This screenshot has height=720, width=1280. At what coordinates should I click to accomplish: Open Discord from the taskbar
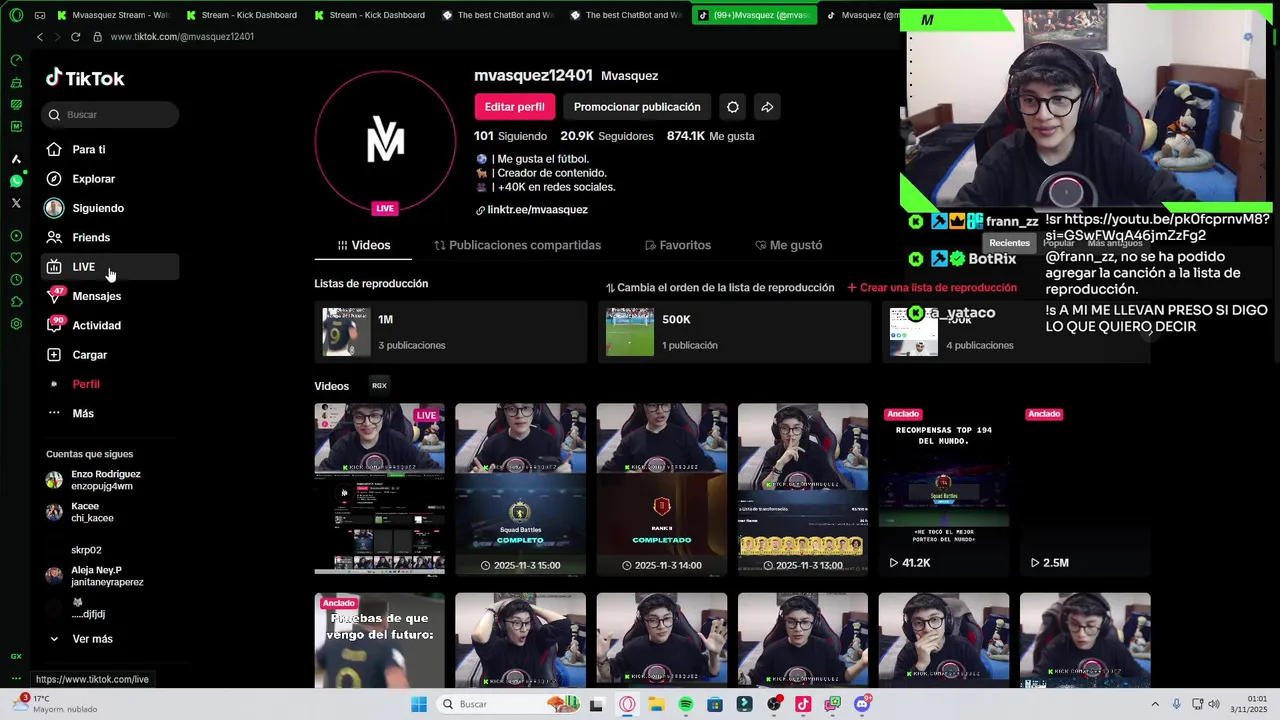point(862,704)
